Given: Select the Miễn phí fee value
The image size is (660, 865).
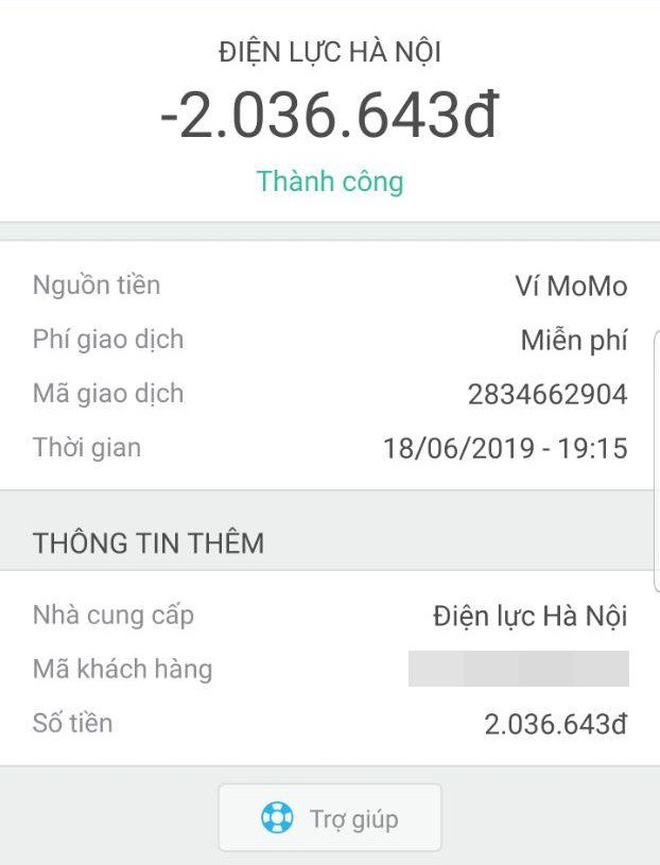Looking at the screenshot, I should pyautogui.click(x=574, y=341).
